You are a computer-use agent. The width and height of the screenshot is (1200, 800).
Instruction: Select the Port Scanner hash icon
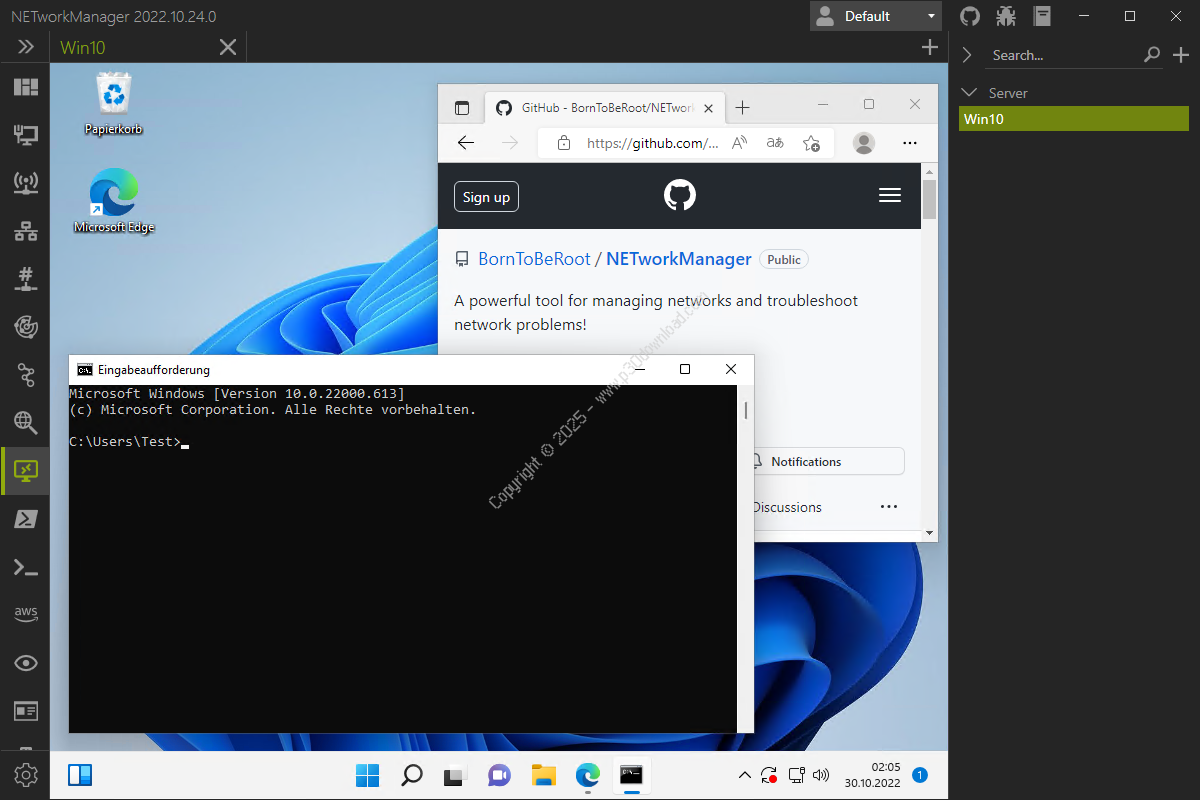(25, 278)
